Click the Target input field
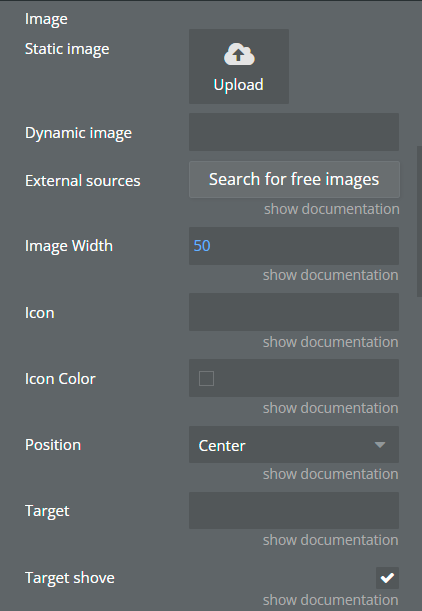Screen dimensions: 422x611 (x=294, y=510)
